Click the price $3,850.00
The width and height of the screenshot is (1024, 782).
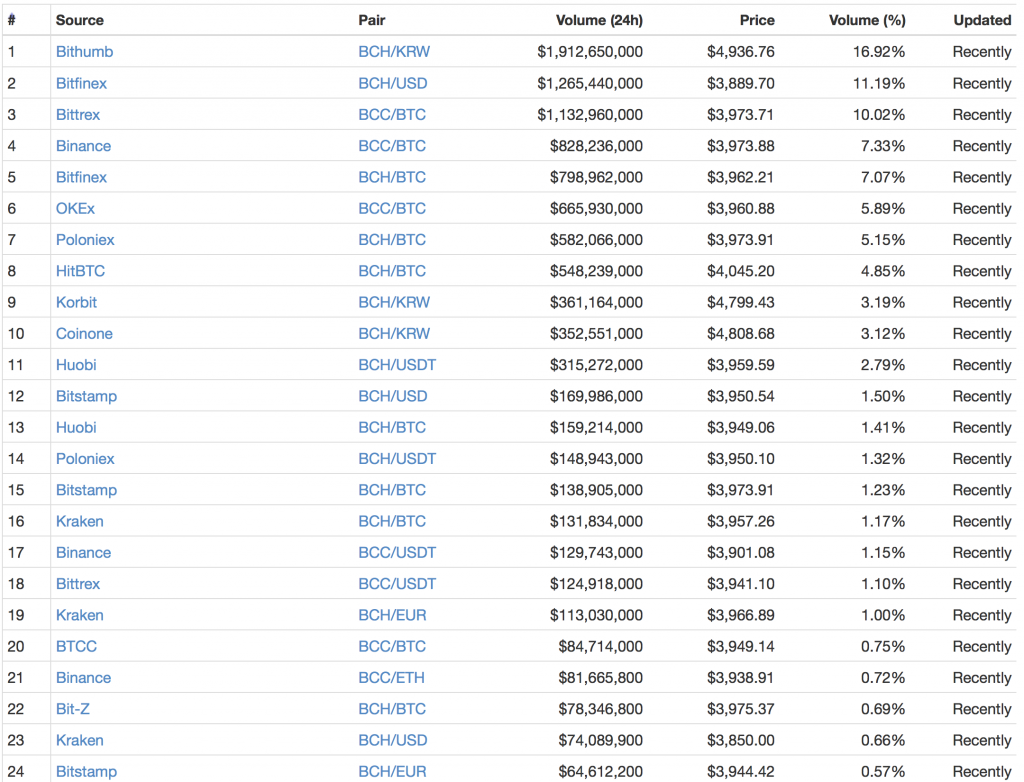pyautogui.click(x=741, y=741)
